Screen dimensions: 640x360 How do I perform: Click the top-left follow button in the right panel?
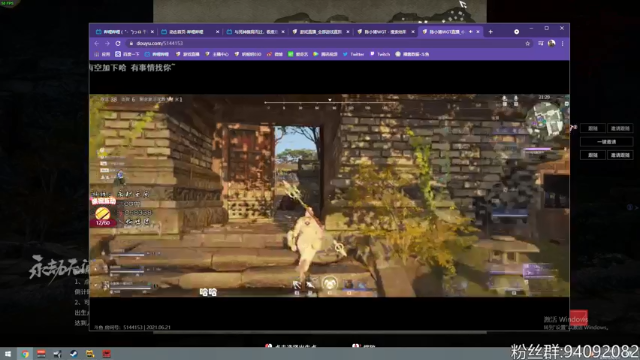pyautogui.click(x=593, y=128)
